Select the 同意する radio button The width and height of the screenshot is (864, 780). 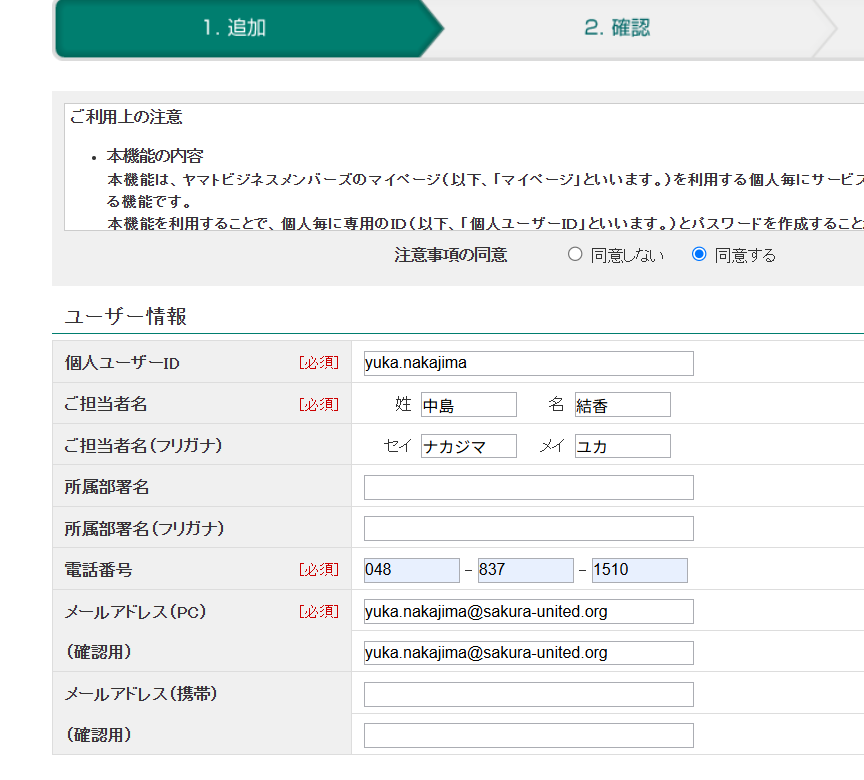click(x=699, y=255)
